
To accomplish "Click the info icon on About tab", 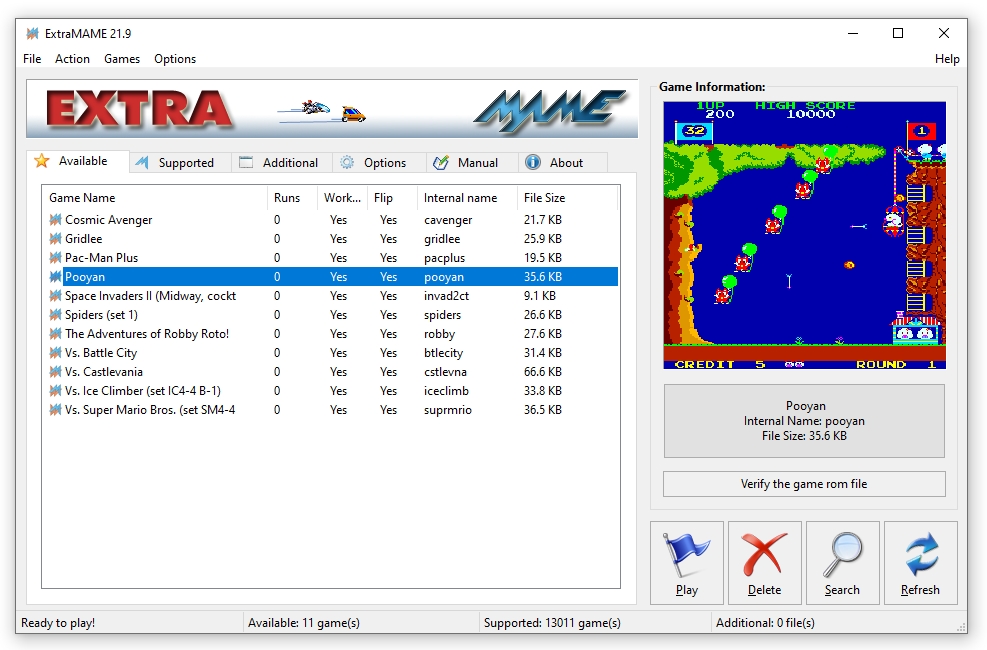I will [533, 163].
